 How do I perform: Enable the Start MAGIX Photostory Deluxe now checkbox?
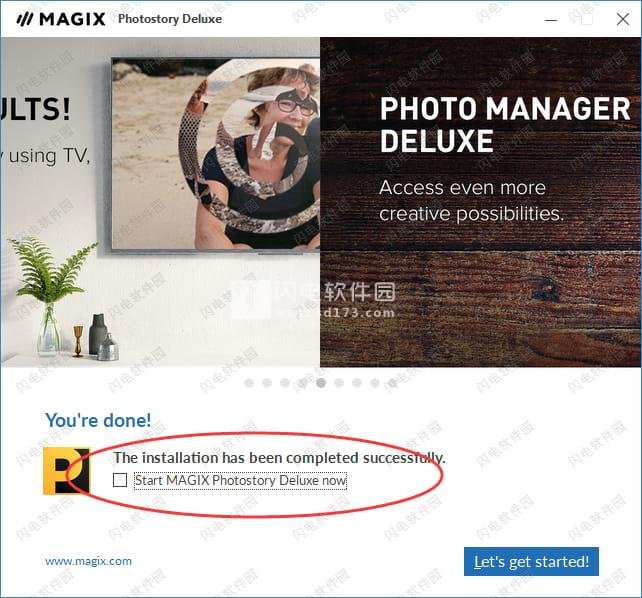point(120,480)
